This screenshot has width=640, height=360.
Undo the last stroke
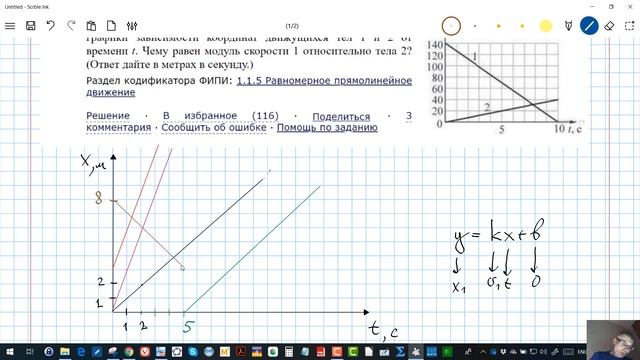pyautogui.click(x=51, y=26)
